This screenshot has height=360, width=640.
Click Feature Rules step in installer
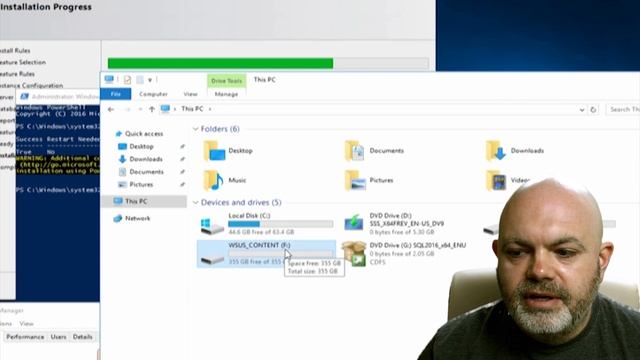click(17, 73)
